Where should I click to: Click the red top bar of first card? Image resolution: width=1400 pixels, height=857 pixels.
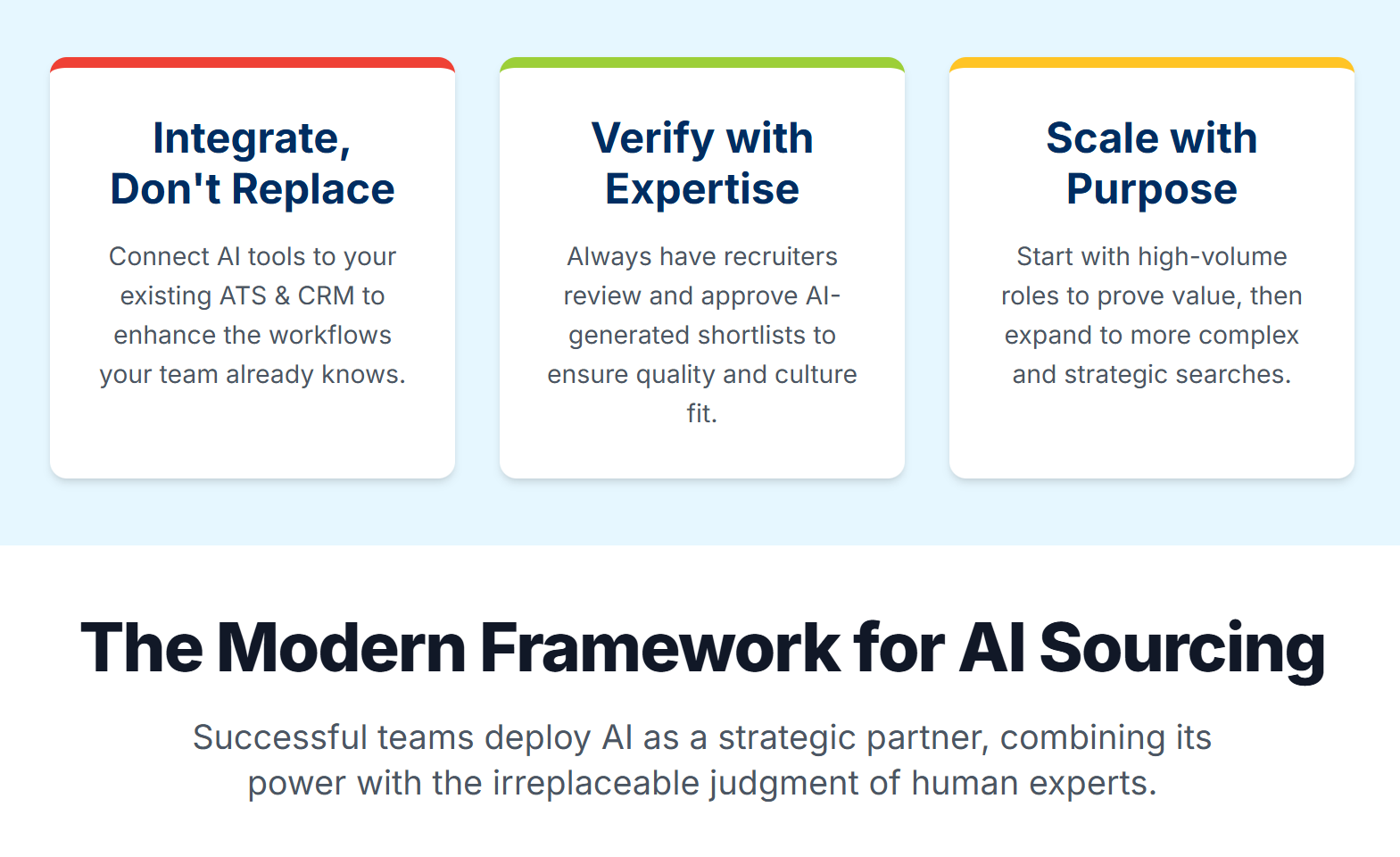253,62
